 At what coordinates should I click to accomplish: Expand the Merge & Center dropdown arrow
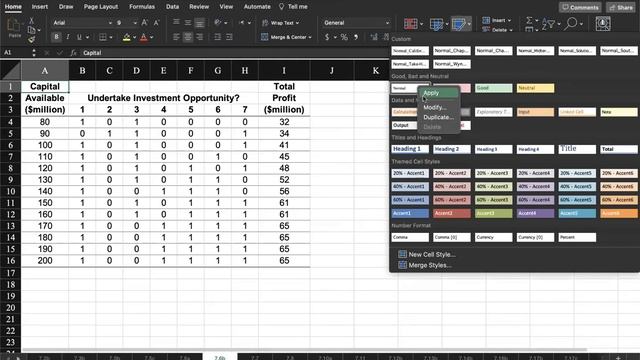[x=310, y=38]
